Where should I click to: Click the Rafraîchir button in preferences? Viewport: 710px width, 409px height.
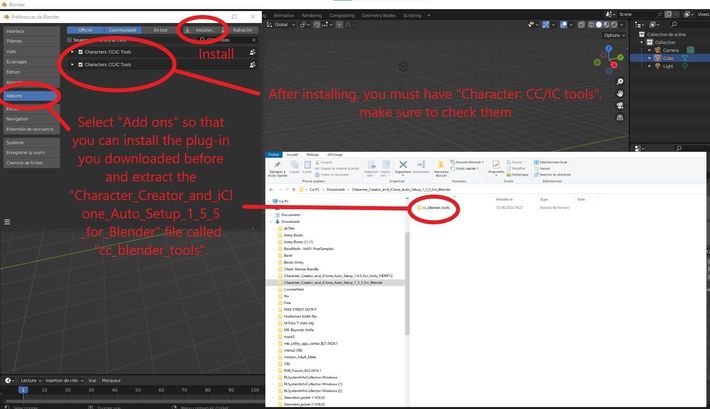(x=241, y=30)
